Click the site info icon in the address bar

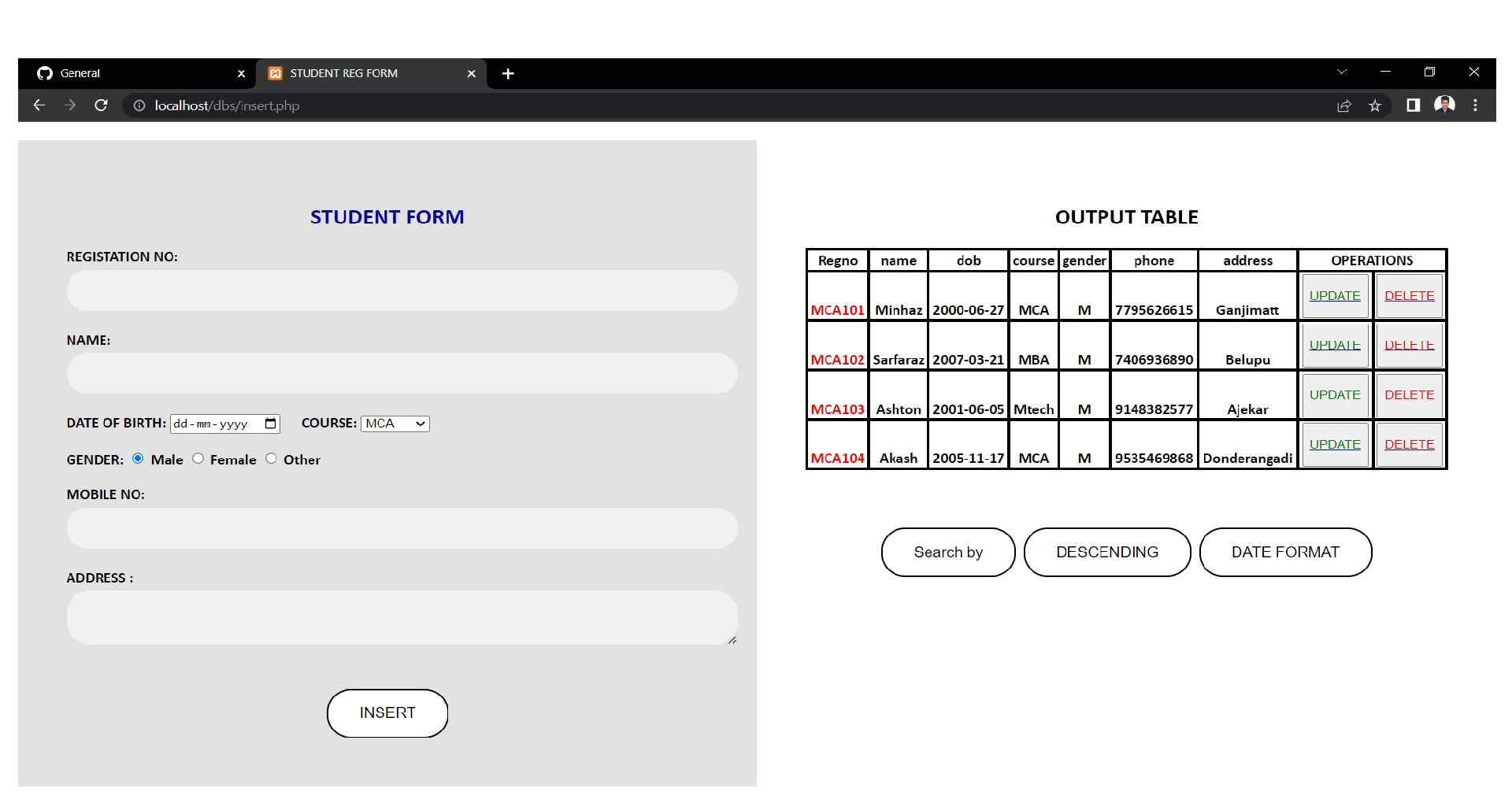click(x=138, y=105)
